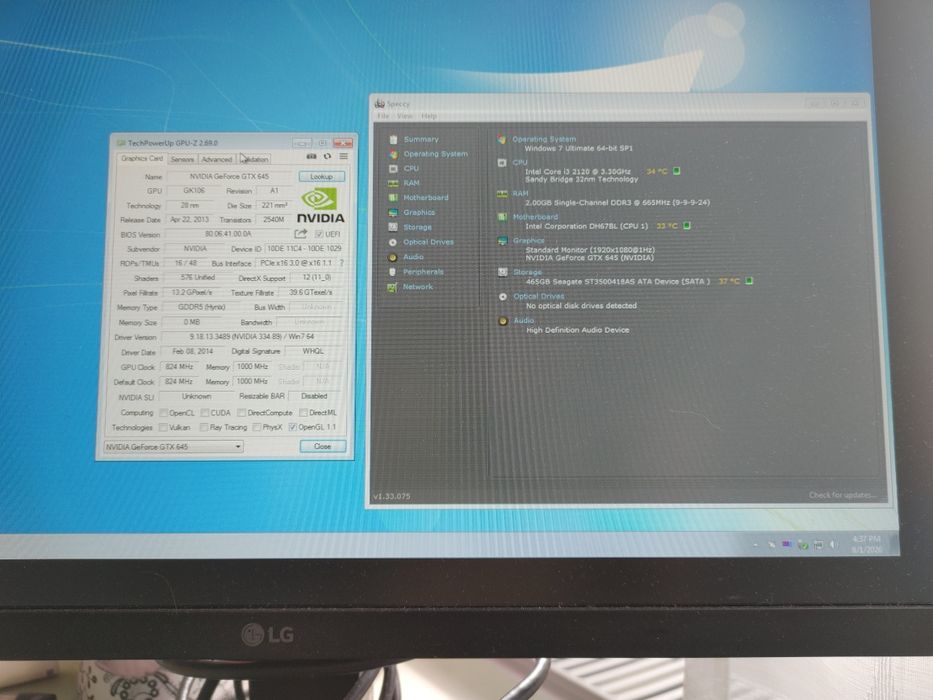933x700 pixels.
Task: Click Motherboard temperature green indicator in Speccy
Action: (x=687, y=226)
